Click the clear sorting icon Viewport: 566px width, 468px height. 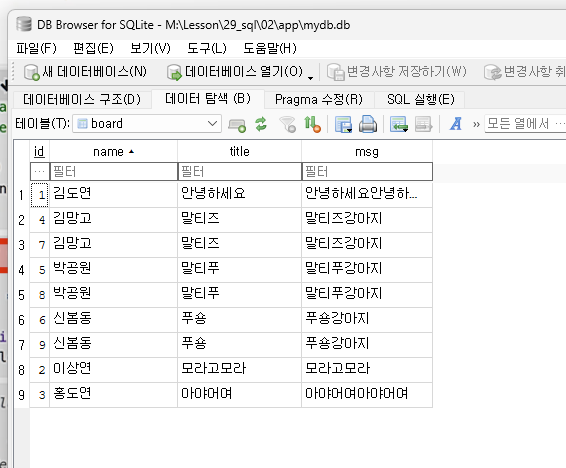point(312,124)
